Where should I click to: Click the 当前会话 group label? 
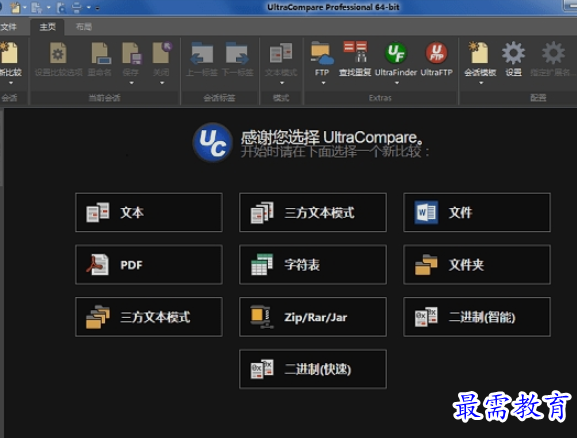point(105,98)
